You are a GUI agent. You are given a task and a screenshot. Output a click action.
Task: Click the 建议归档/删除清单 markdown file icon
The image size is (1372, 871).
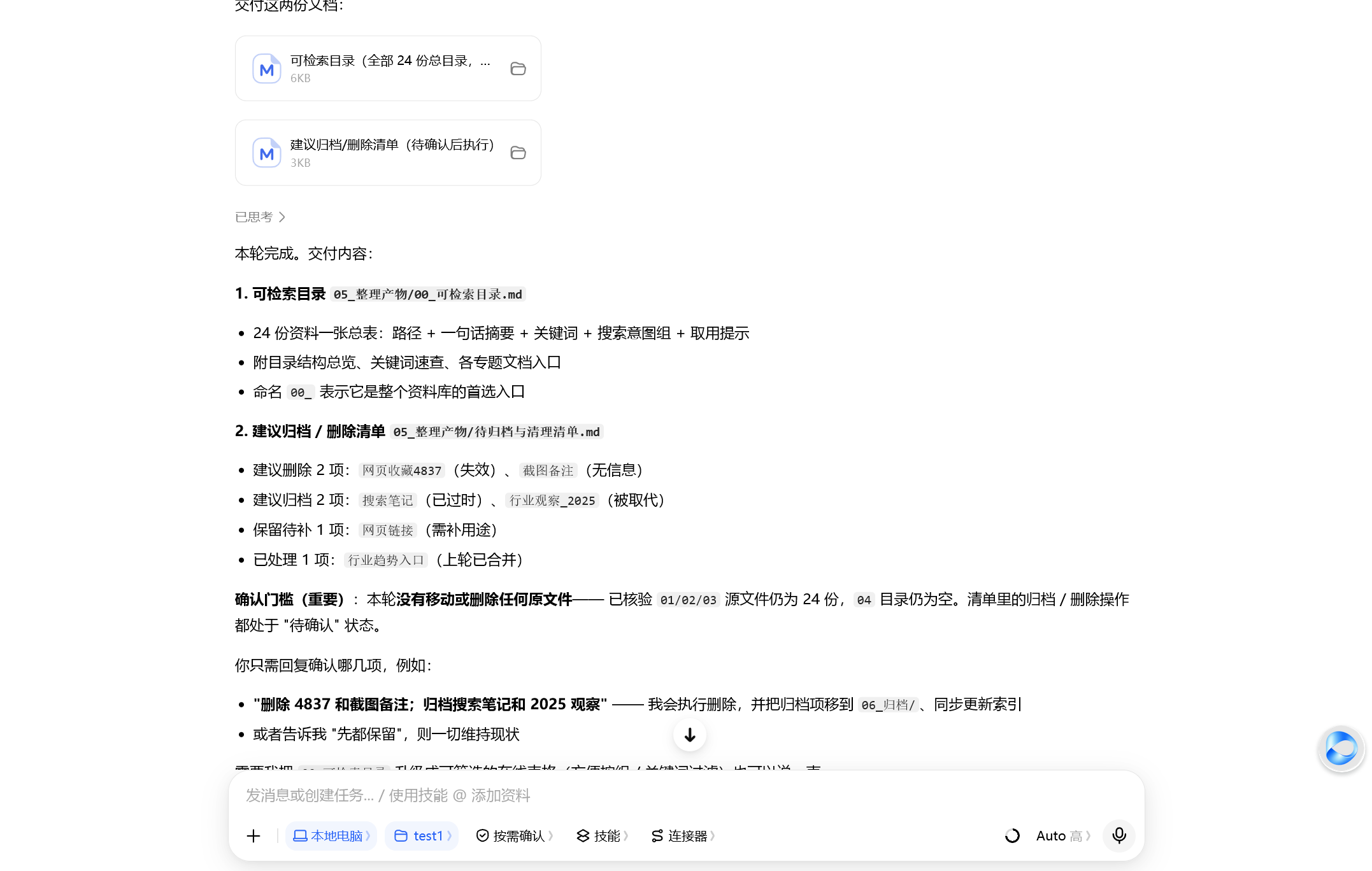coord(266,153)
